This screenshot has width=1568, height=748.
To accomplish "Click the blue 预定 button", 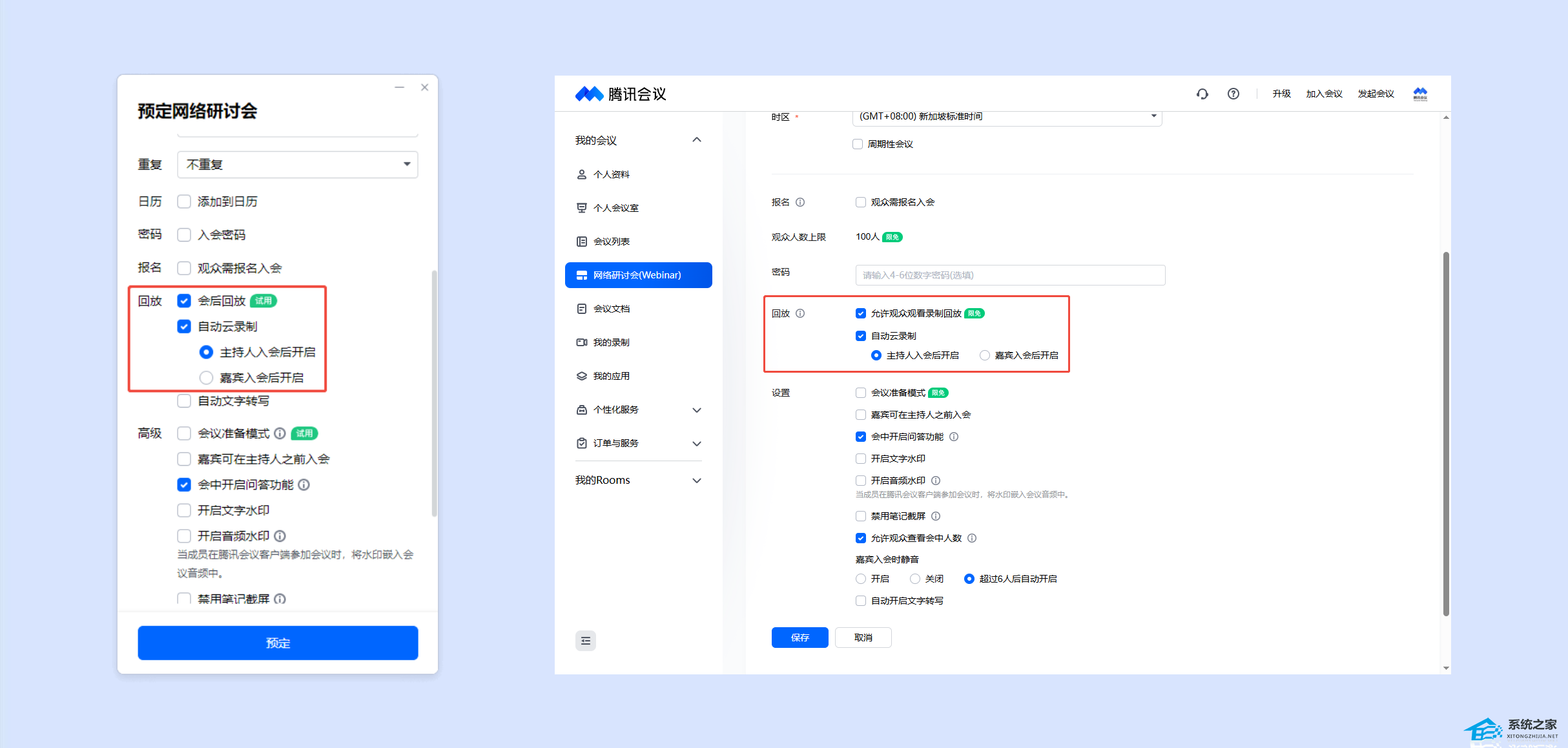I will click(x=278, y=643).
